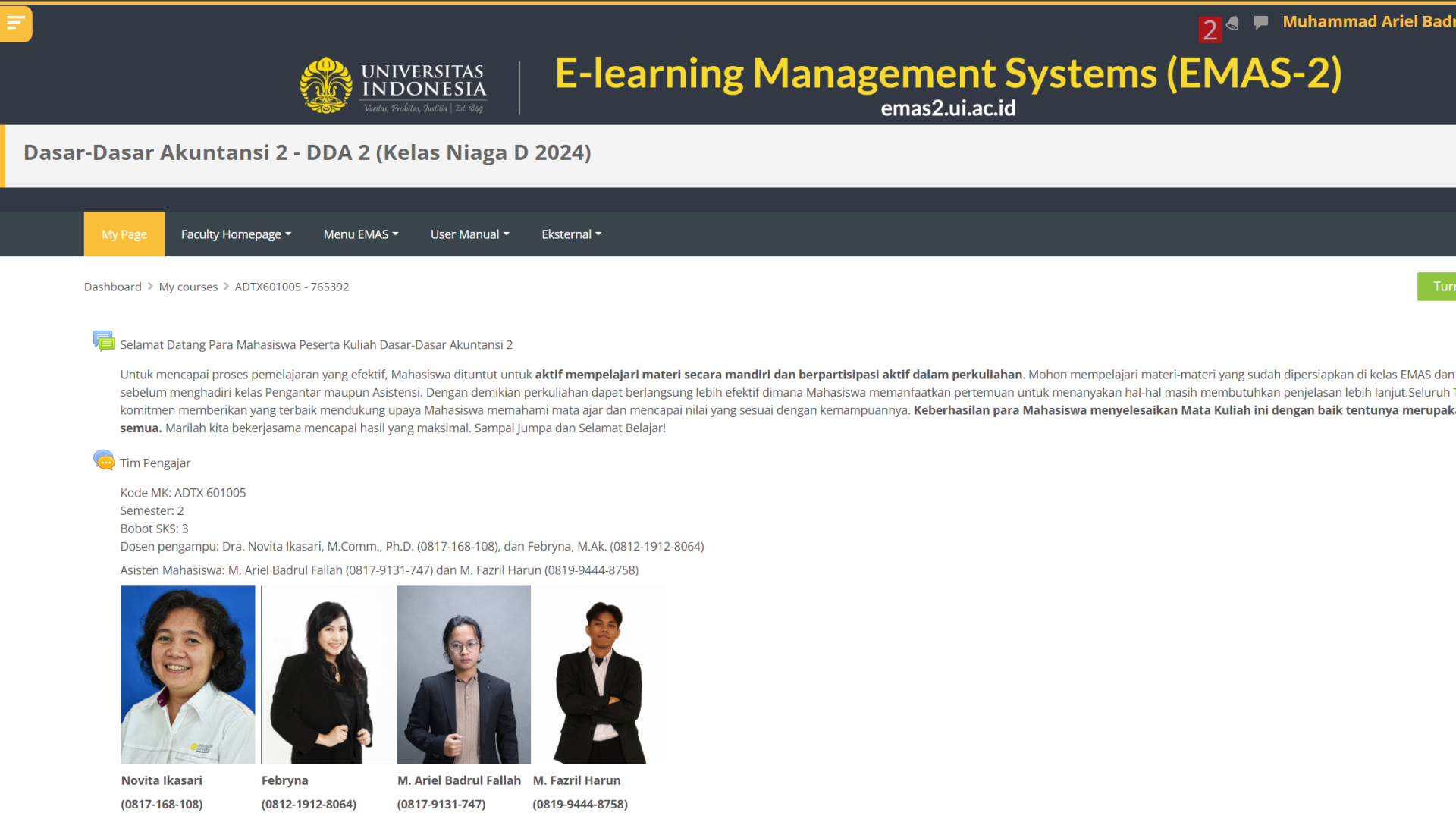Click the ADTX601005 - 765392 breadcrumb

pyautogui.click(x=292, y=287)
